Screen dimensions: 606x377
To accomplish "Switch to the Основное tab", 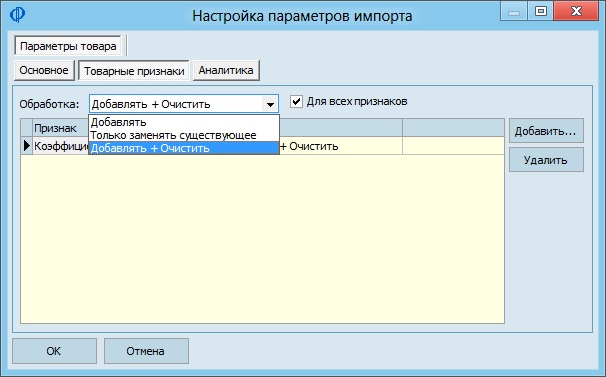I will [44, 70].
